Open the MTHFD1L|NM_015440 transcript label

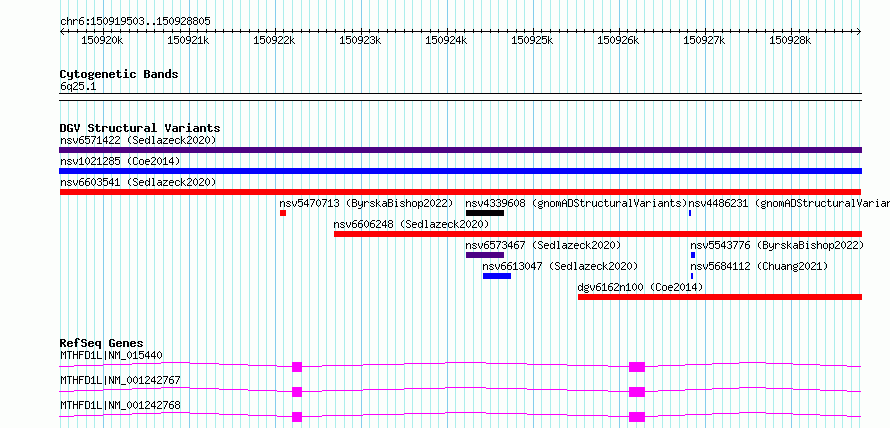[x=111, y=356]
